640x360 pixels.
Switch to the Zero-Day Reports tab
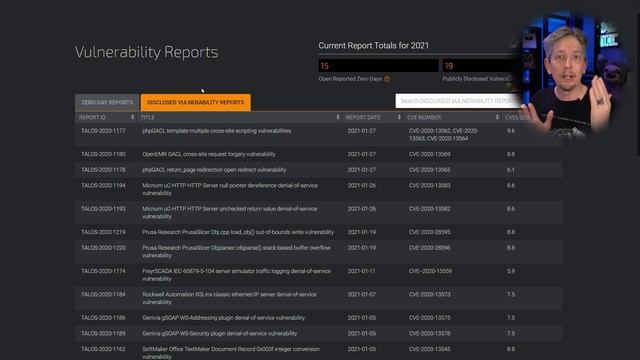107,102
